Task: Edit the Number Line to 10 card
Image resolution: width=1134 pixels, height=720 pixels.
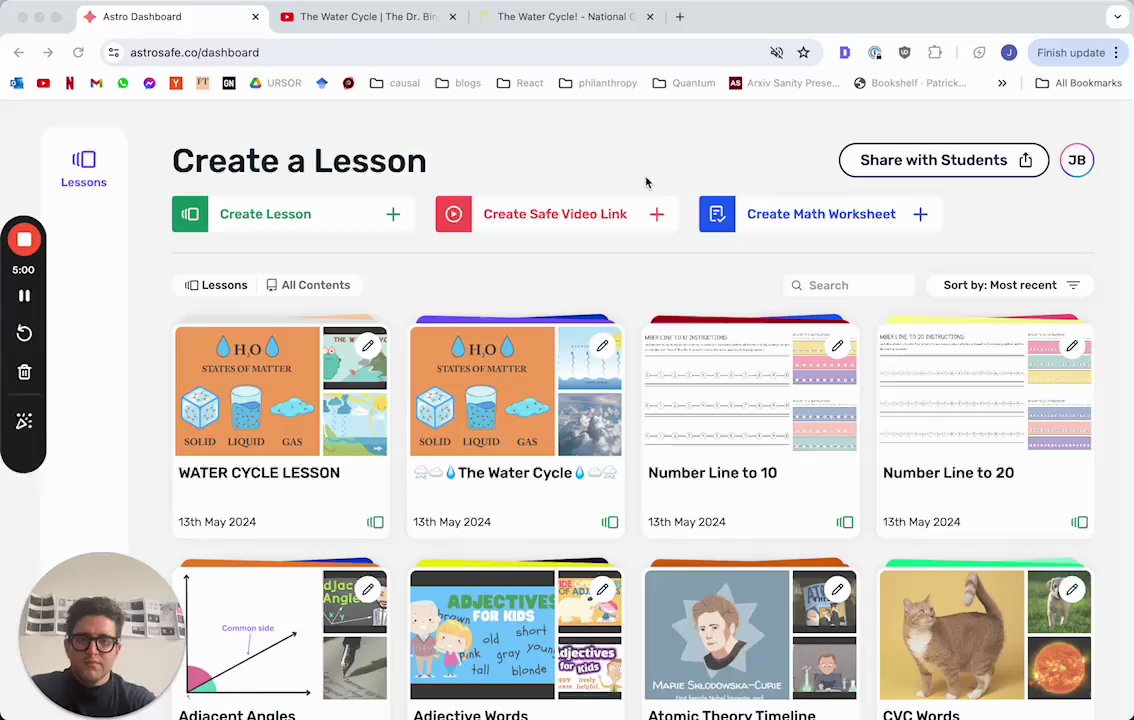Action: (x=837, y=346)
